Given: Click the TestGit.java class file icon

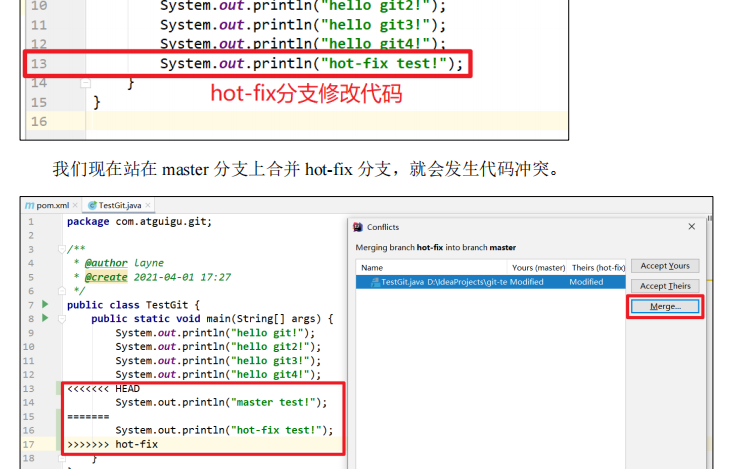Looking at the screenshot, I should tap(92, 205).
